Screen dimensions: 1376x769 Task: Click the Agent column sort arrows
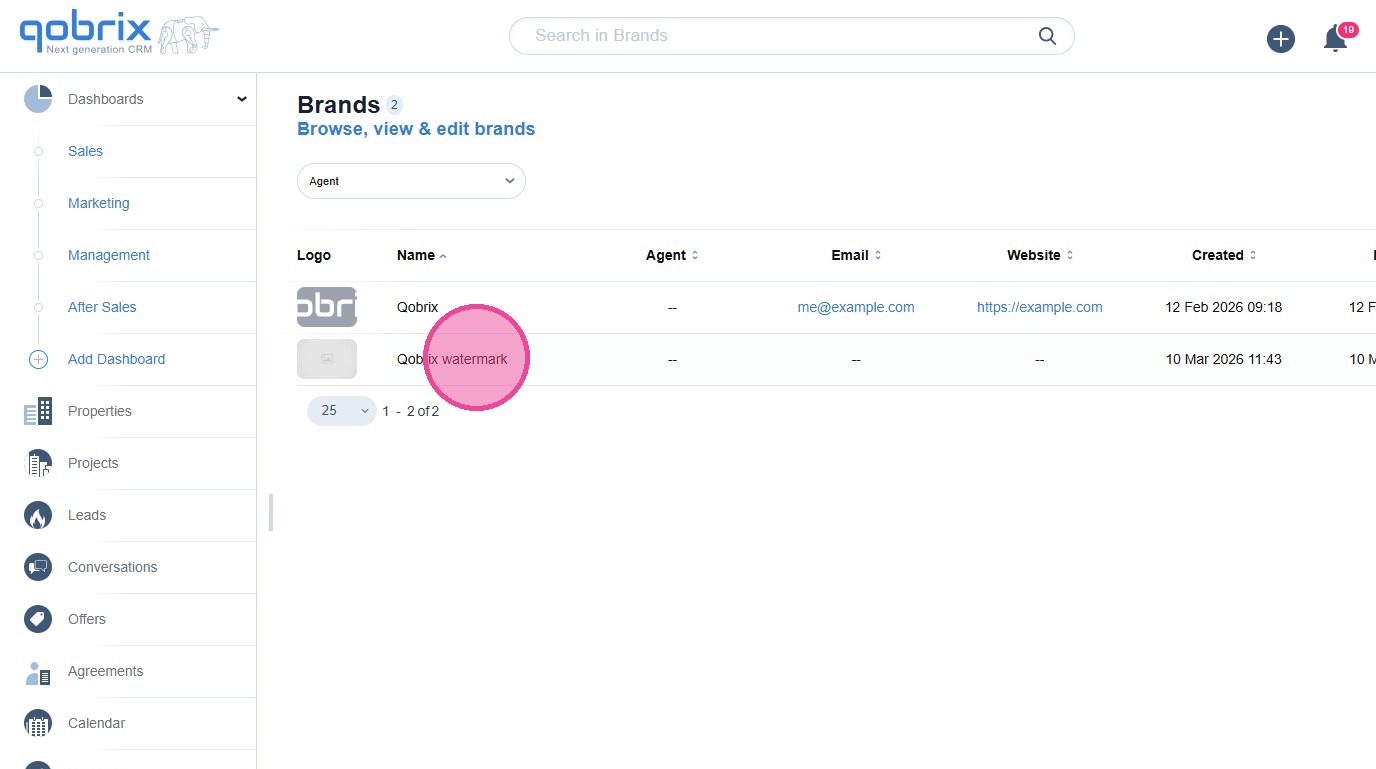(x=695, y=255)
